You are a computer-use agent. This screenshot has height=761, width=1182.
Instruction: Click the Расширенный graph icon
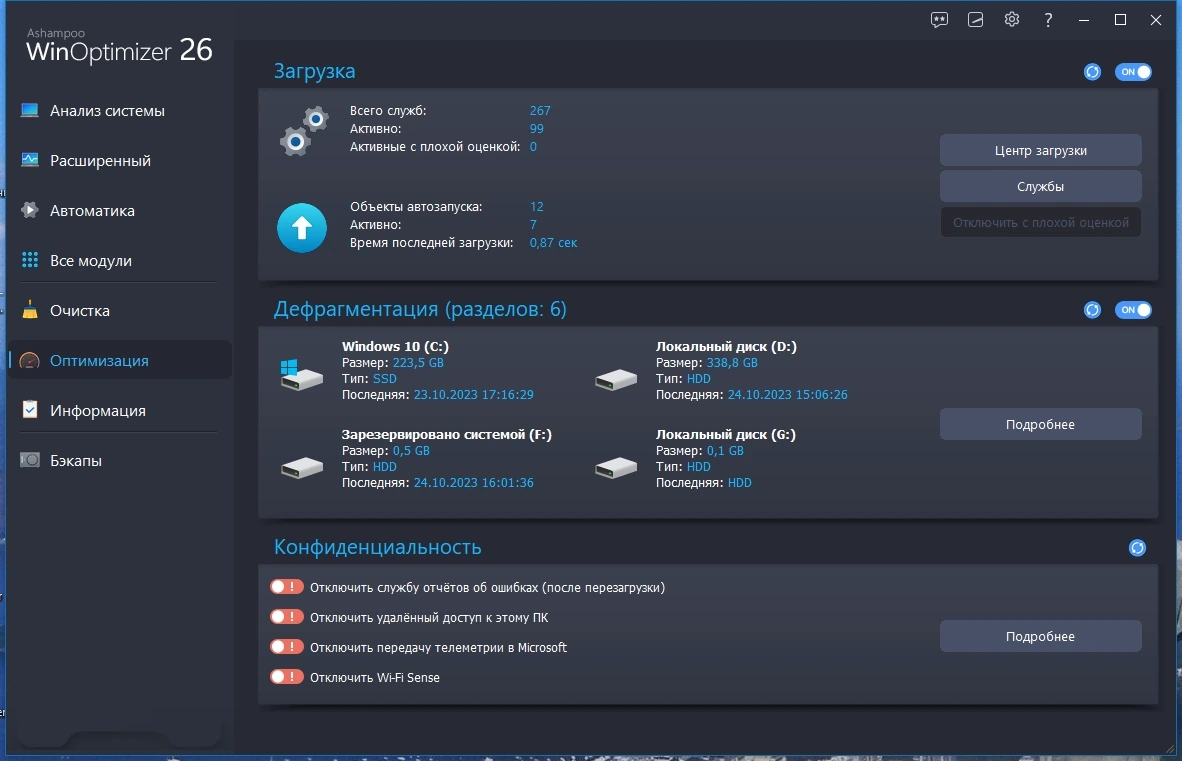click(x=29, y=160)
